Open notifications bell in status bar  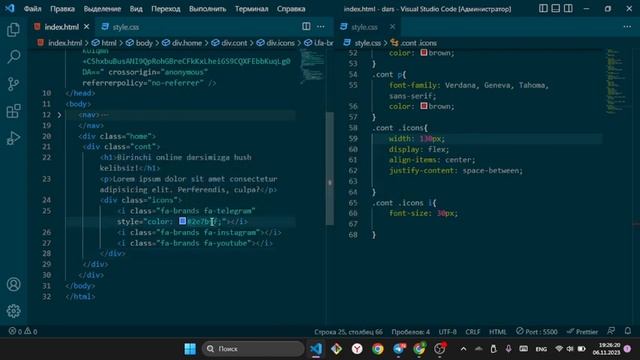click(628, 331)
